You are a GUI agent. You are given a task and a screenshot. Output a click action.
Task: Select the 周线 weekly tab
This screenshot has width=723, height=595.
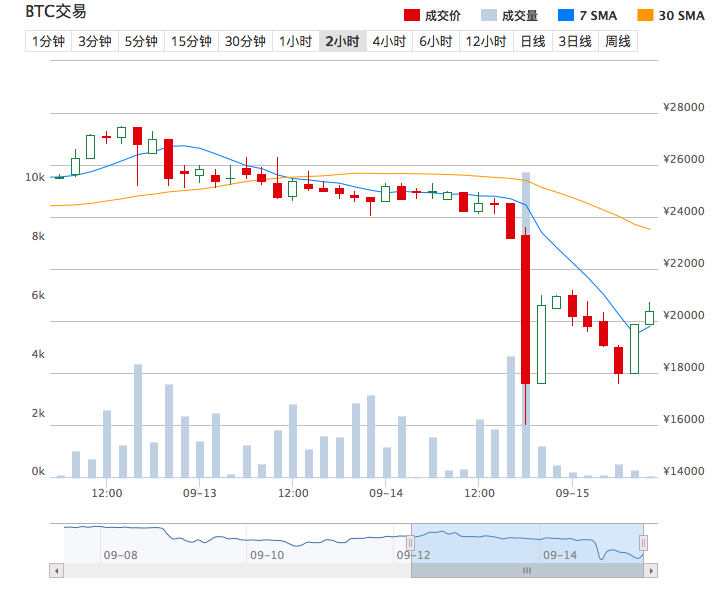(x=618, y=42)
